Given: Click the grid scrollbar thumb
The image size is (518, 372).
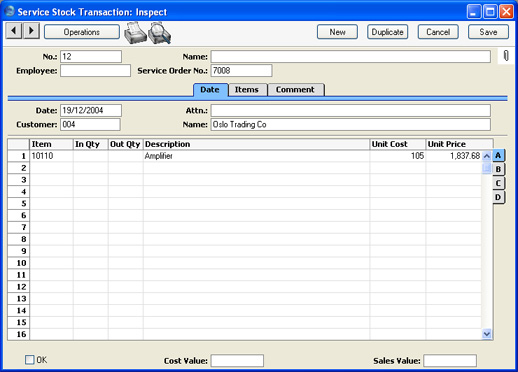Looking at the screenshot, I should click(x=487, y=168).
